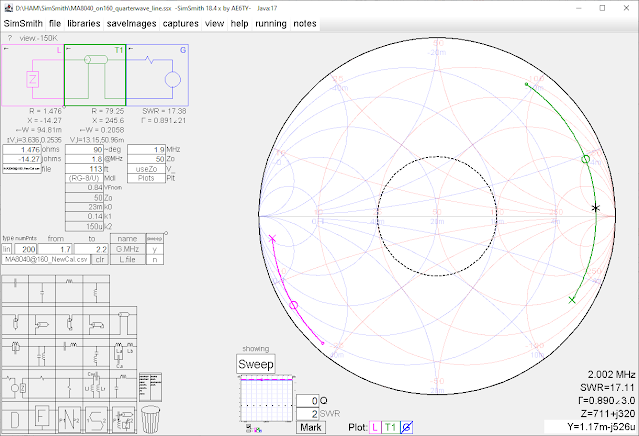The width and height of the screenshot is (639, 436).
Task: Open the captures menu
Action: click(181, 24)
